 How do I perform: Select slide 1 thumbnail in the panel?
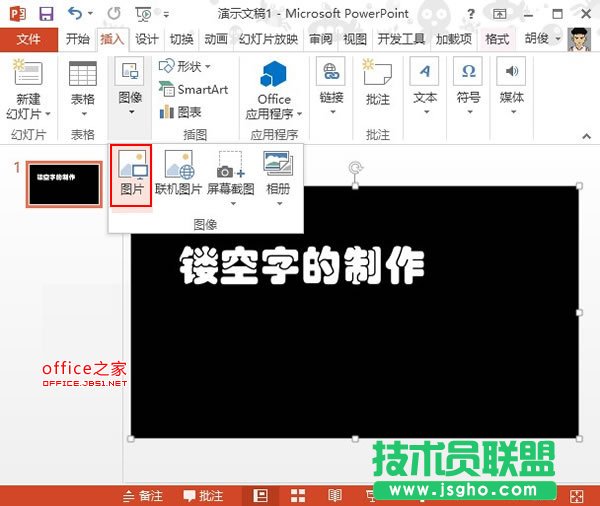pyautogui.click(x=64, y=184)
